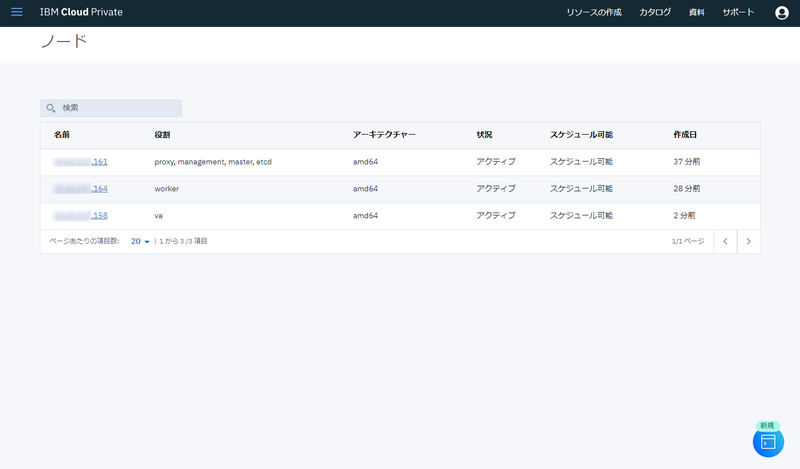
Task: Click the '28 分前' creation time
Action: click(x=686, y=189)
